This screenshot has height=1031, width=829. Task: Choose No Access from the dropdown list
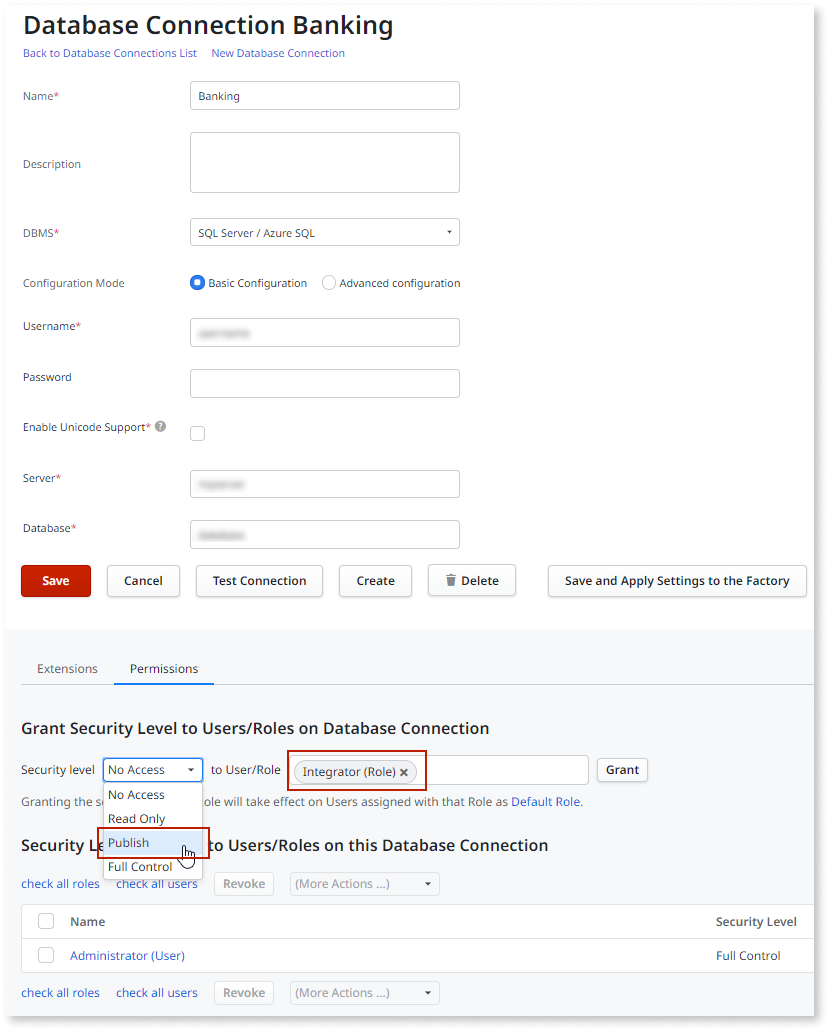(x=153, y=794)
